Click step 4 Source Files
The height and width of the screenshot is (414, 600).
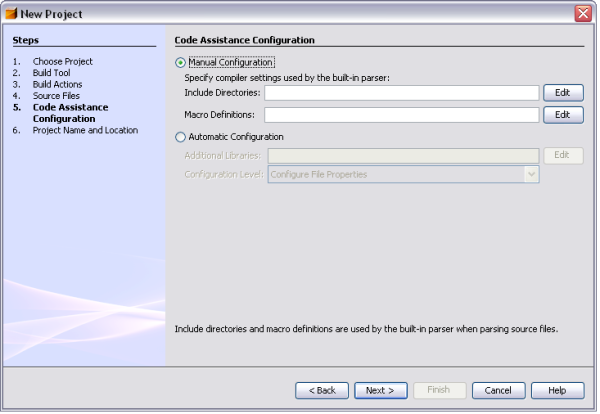tap(56, 96)
